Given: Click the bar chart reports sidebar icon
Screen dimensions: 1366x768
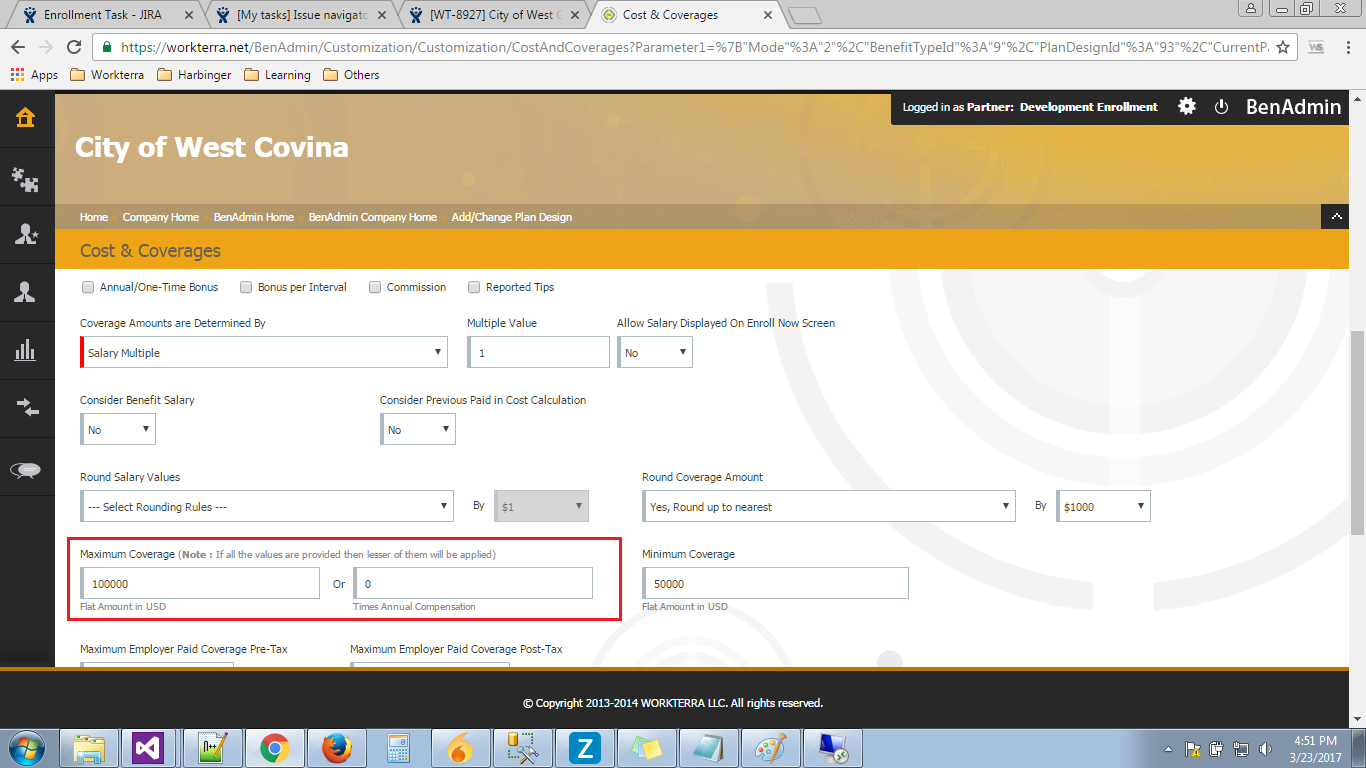Looking at the screenshot, I should [x=26, y=350].
